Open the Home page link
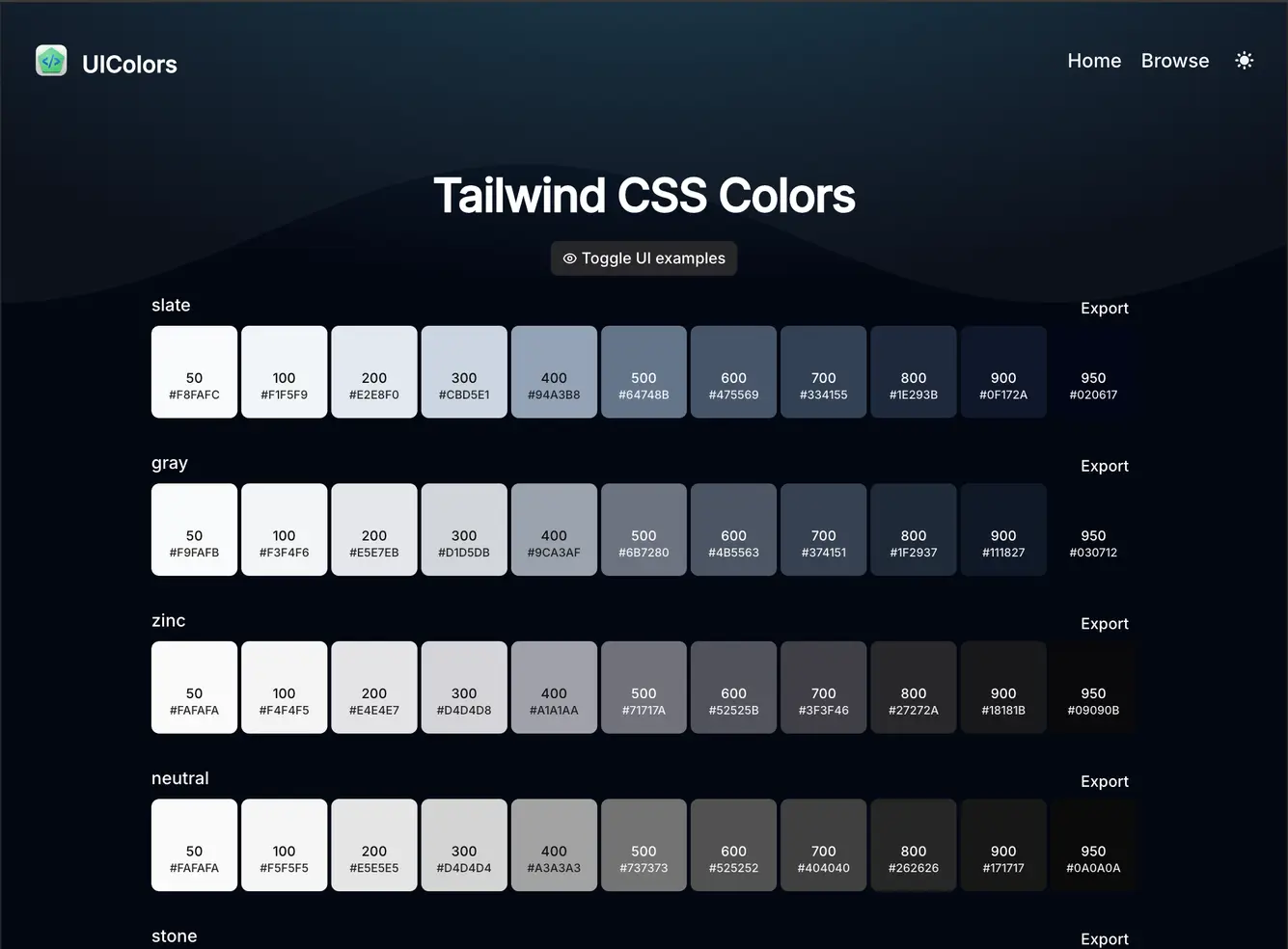This screenshot has height=949, width=1288. pyautogui.click(x=1094, y=61)
